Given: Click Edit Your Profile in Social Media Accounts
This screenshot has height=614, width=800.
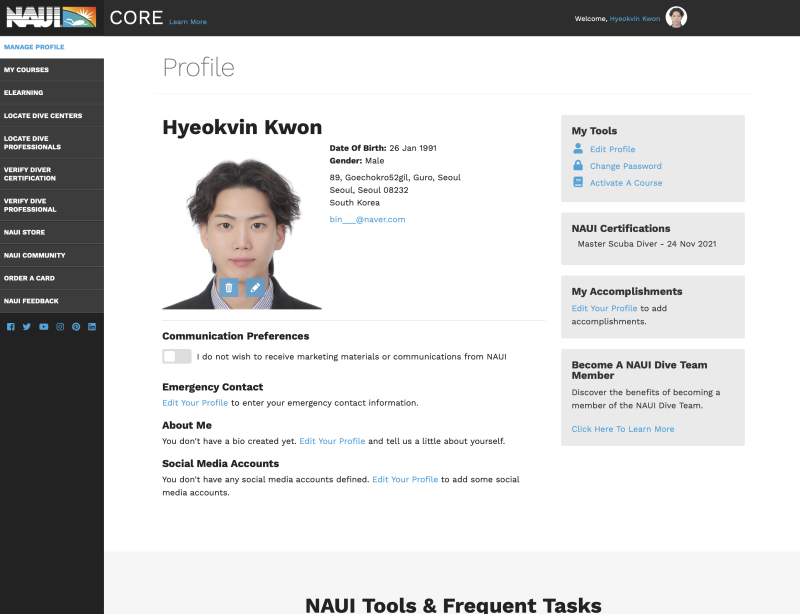Looking at the screenshot, I should click(x=405, y=479).
